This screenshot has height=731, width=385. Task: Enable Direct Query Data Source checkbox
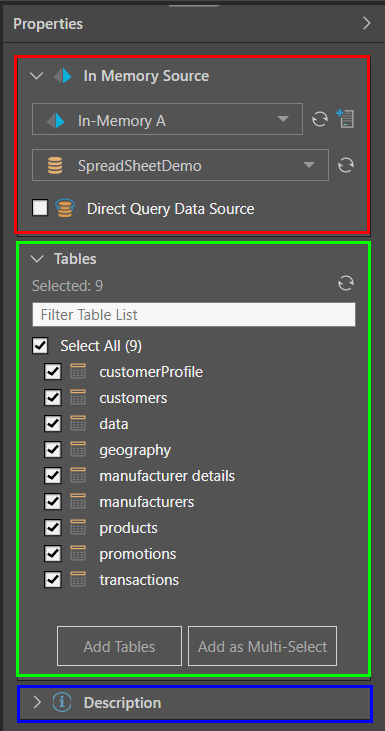point(40,208)
